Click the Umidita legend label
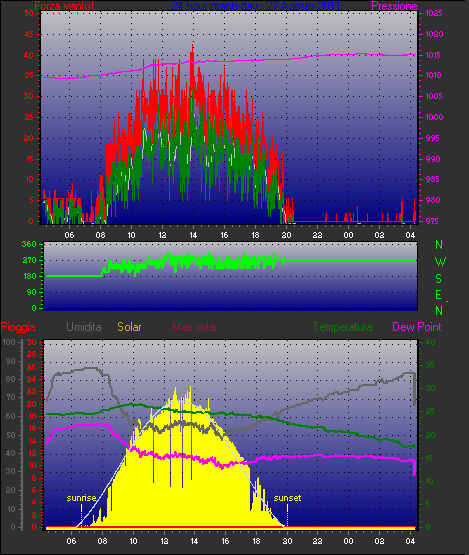The image size is (469, 555). pyautogui.click(x=84, y=327)
